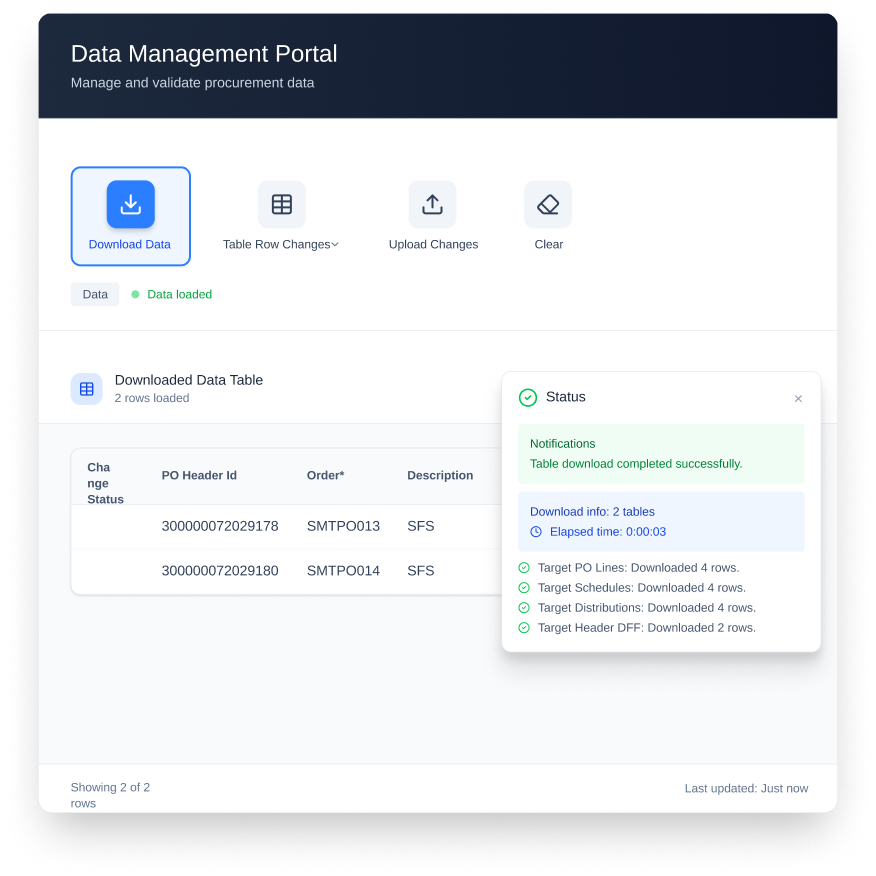
Task: Click the Clear eraser icon
Action: click(548, 204)
